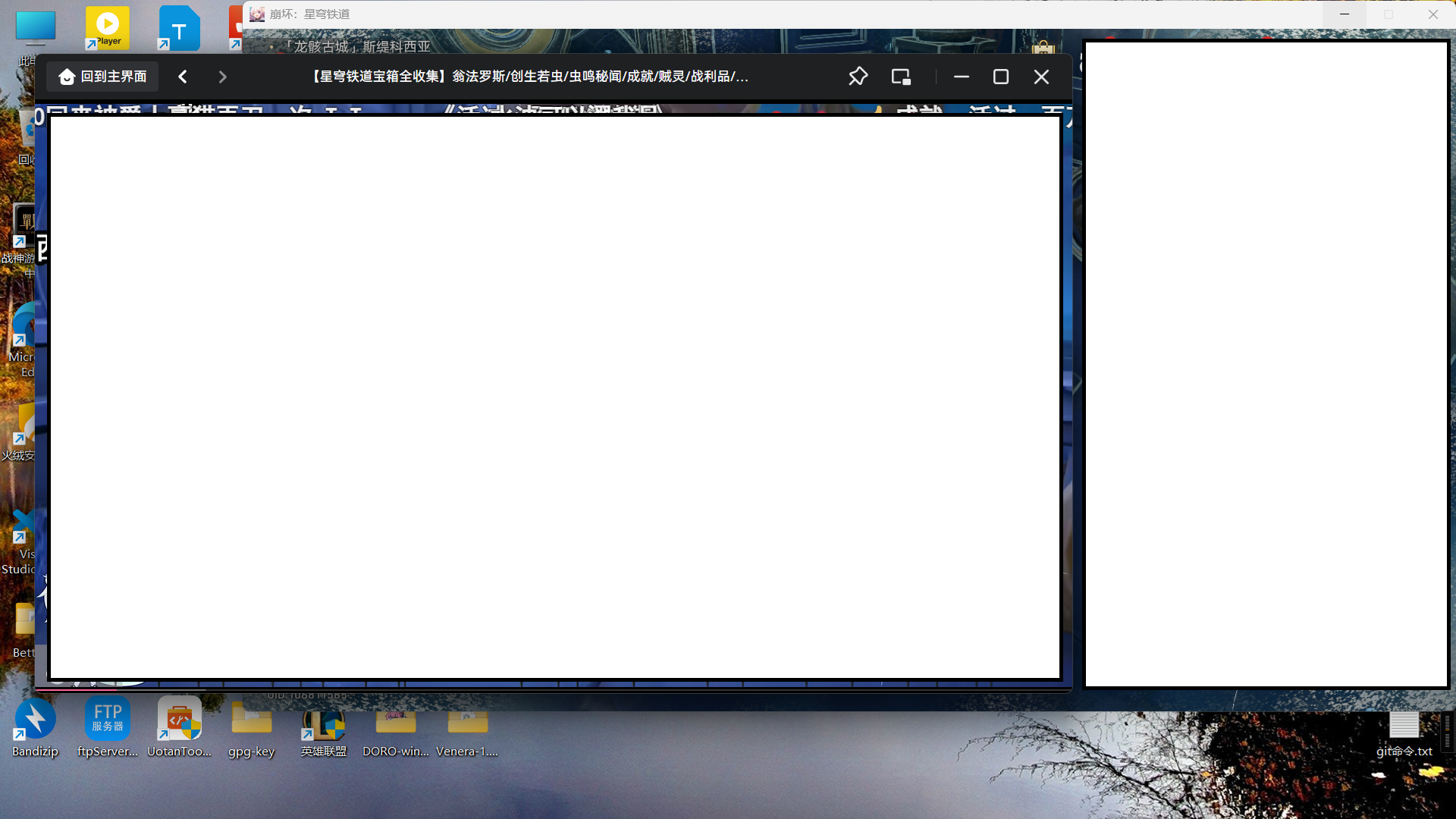The image size is (1456, 819).
Task: Open ftpServer desktop shortcut
Action: (108, 728)
